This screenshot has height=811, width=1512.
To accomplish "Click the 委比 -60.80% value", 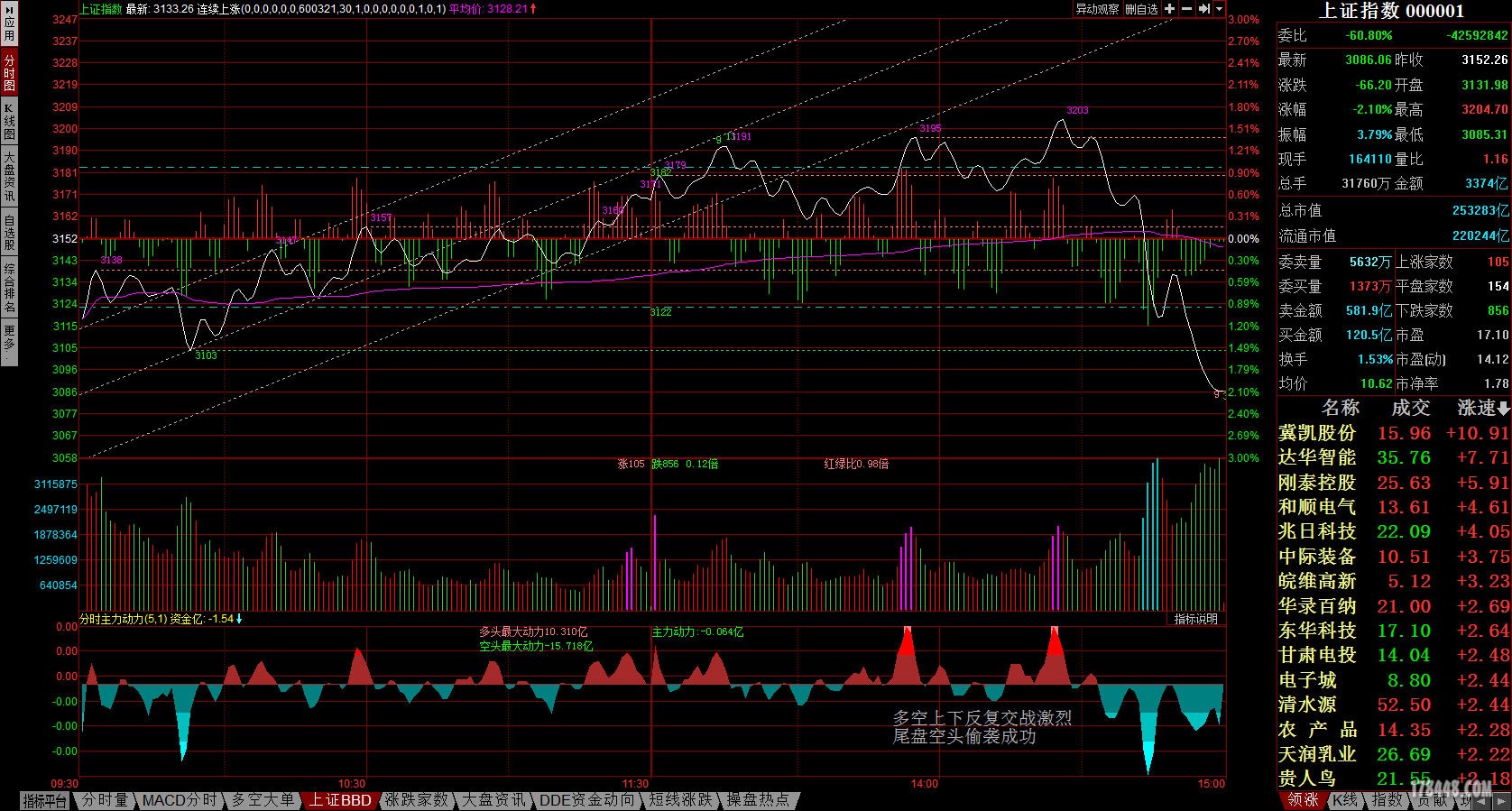I will tap(1368, 35).
